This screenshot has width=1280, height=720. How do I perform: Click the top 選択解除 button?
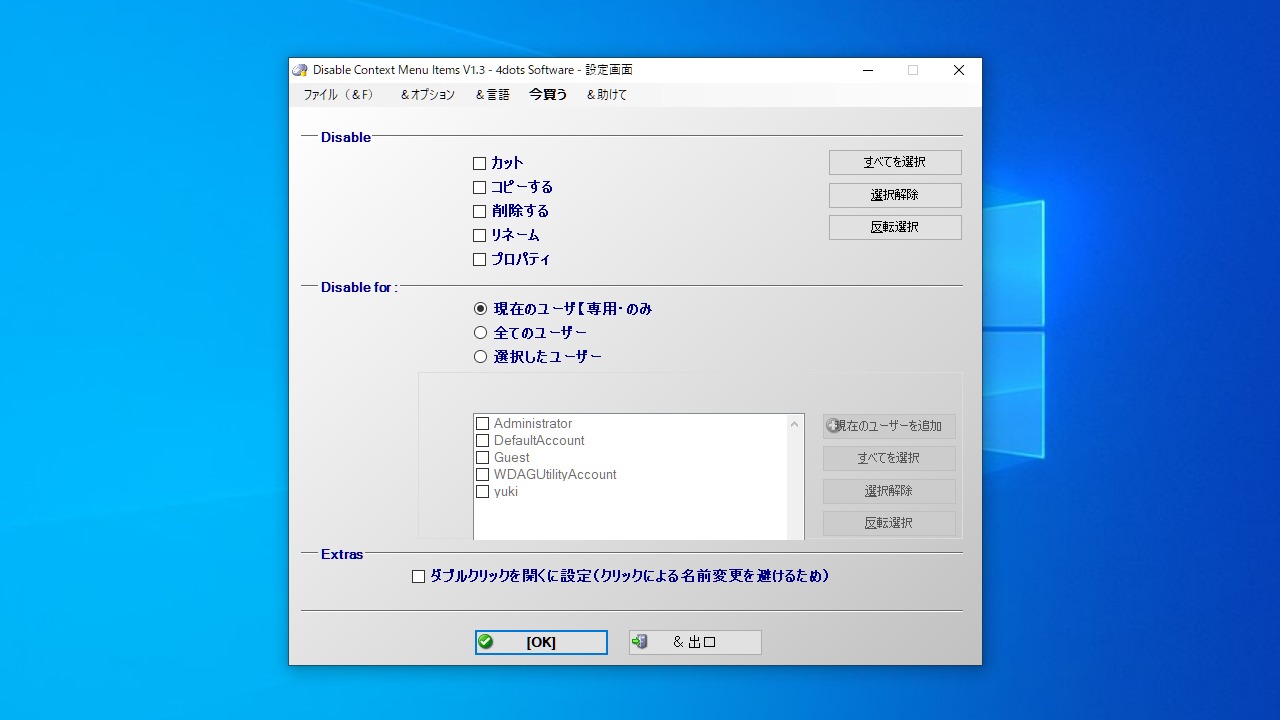(895, 195)
